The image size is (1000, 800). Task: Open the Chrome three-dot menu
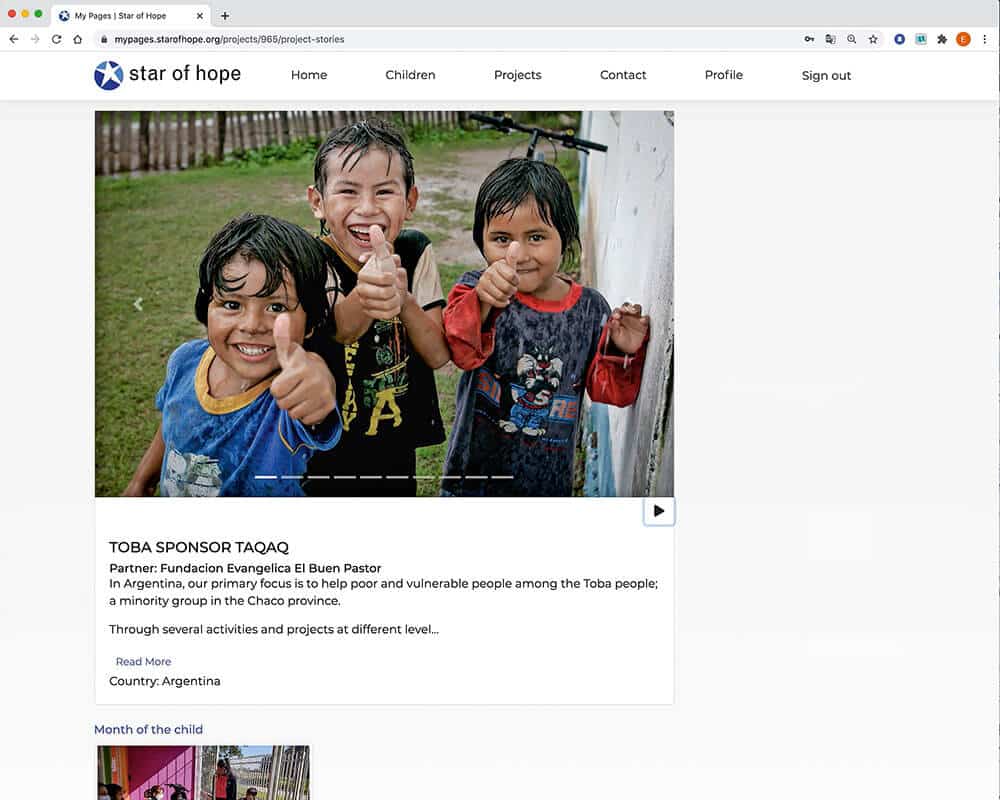click(x=985, y=39)
